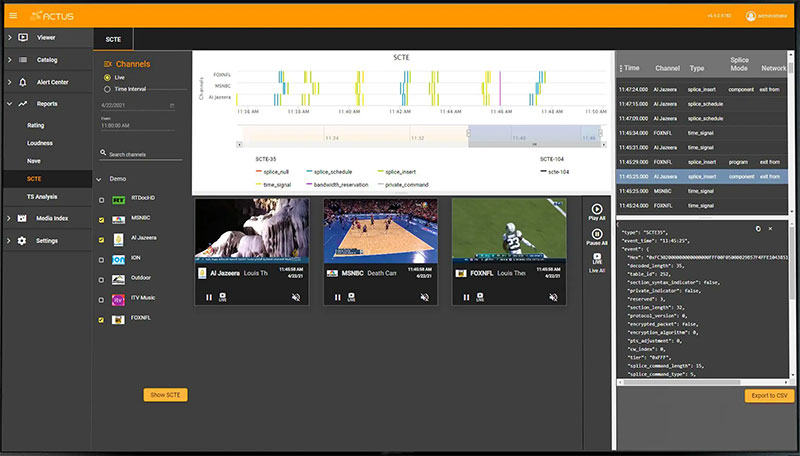Uncheck the MSNBC channel checkbox
This screenshot has height=456, width=800.
tap(101, 218)
